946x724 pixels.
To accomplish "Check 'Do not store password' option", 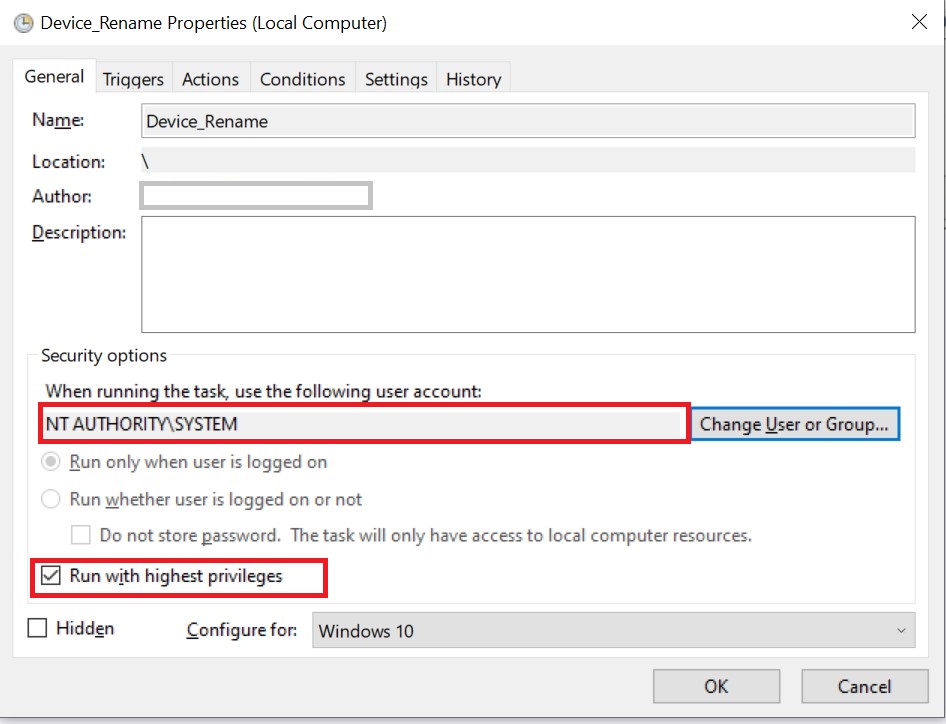I will pyautogui.click(x=81, y=535).
